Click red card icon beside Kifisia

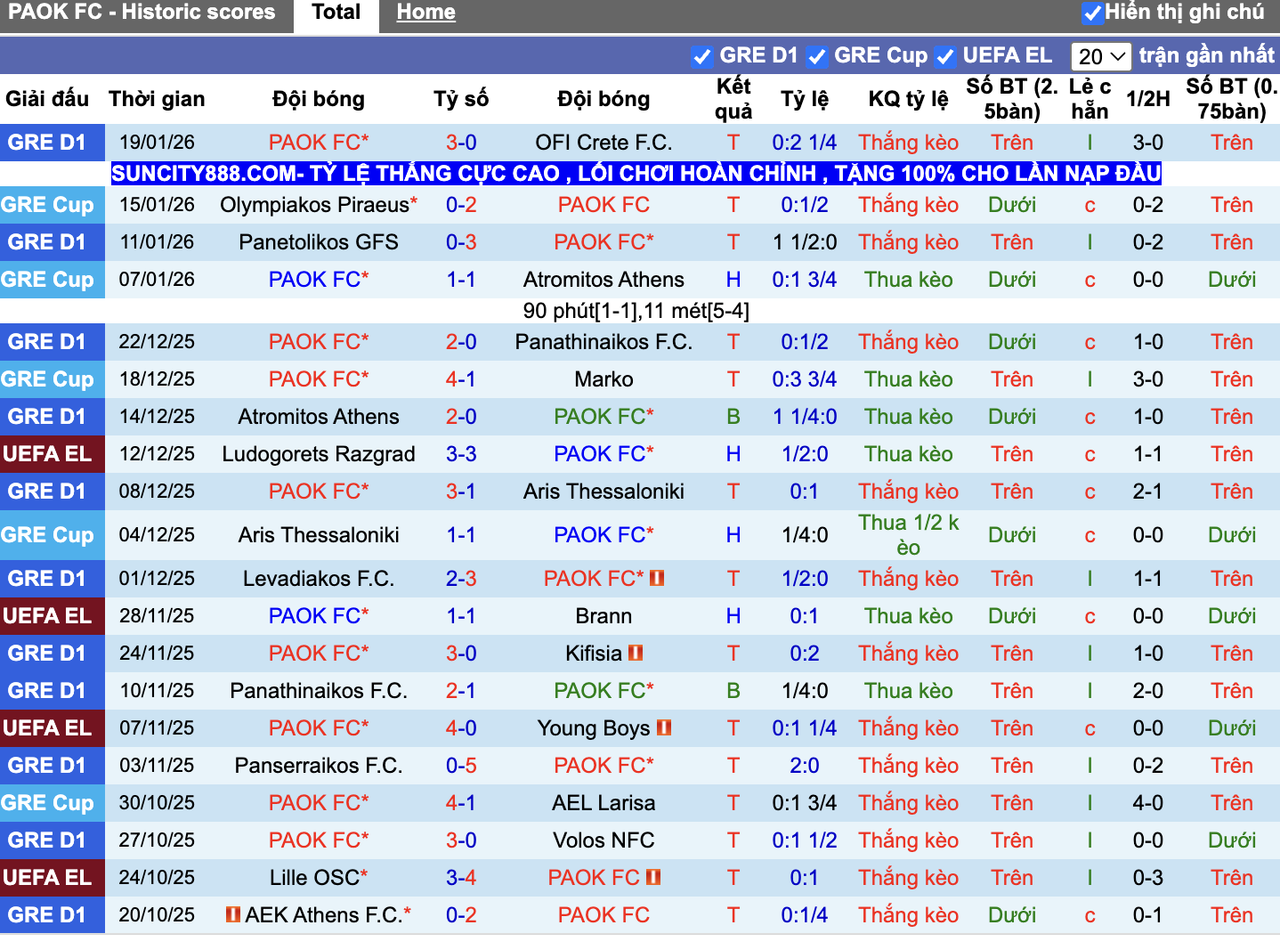(636, 654)
